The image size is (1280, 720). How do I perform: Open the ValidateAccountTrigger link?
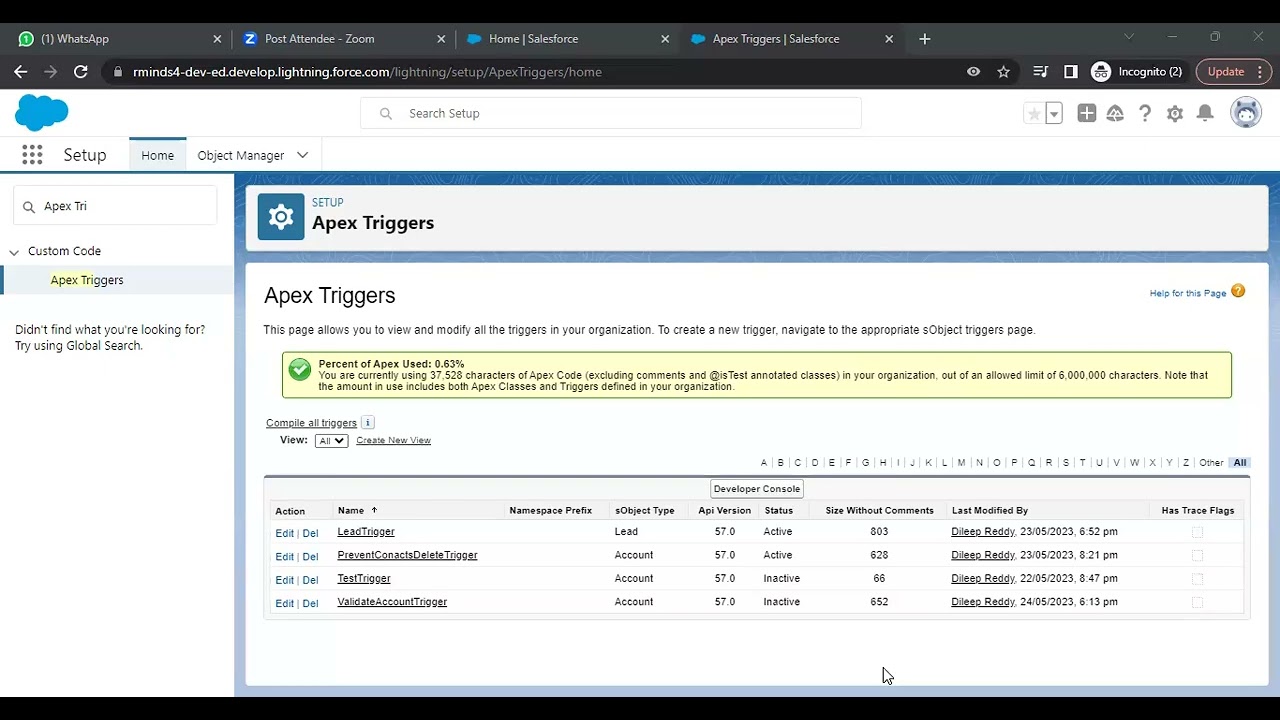tap(392, 602)
